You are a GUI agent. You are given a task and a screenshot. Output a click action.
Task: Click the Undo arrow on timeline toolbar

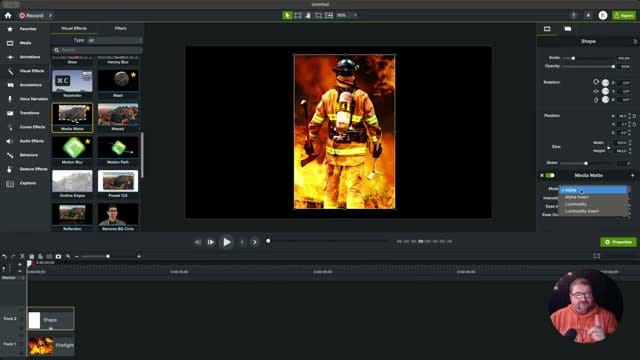tap(4, 256)
